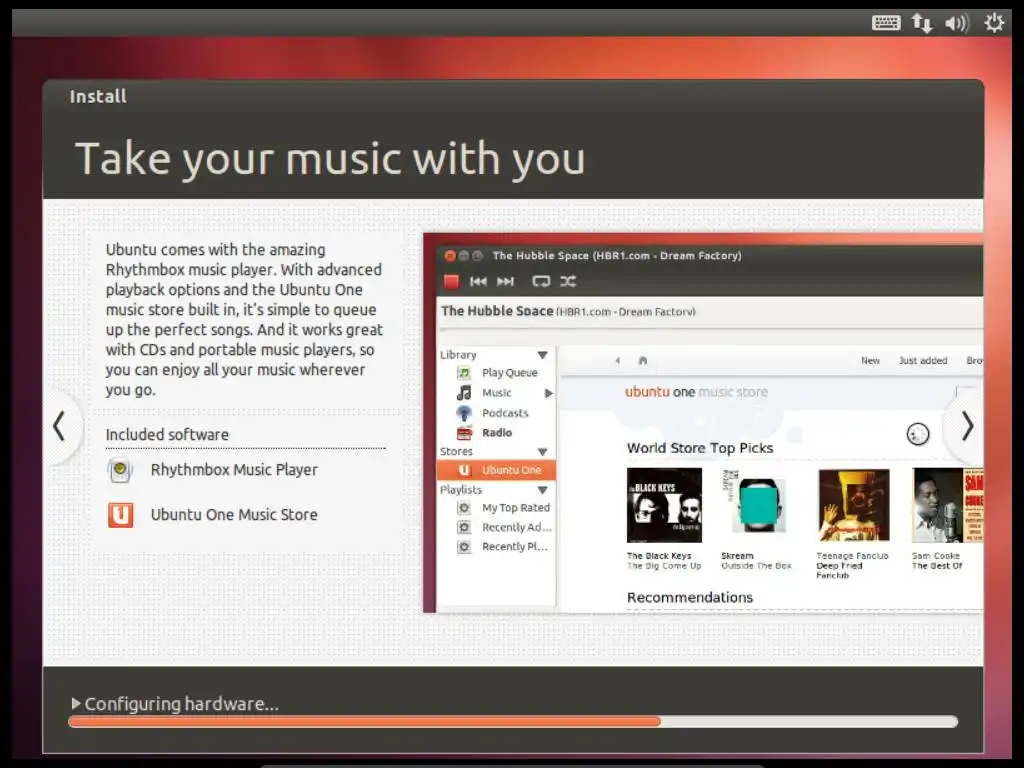Open Sam Cooke album cover

947,505
